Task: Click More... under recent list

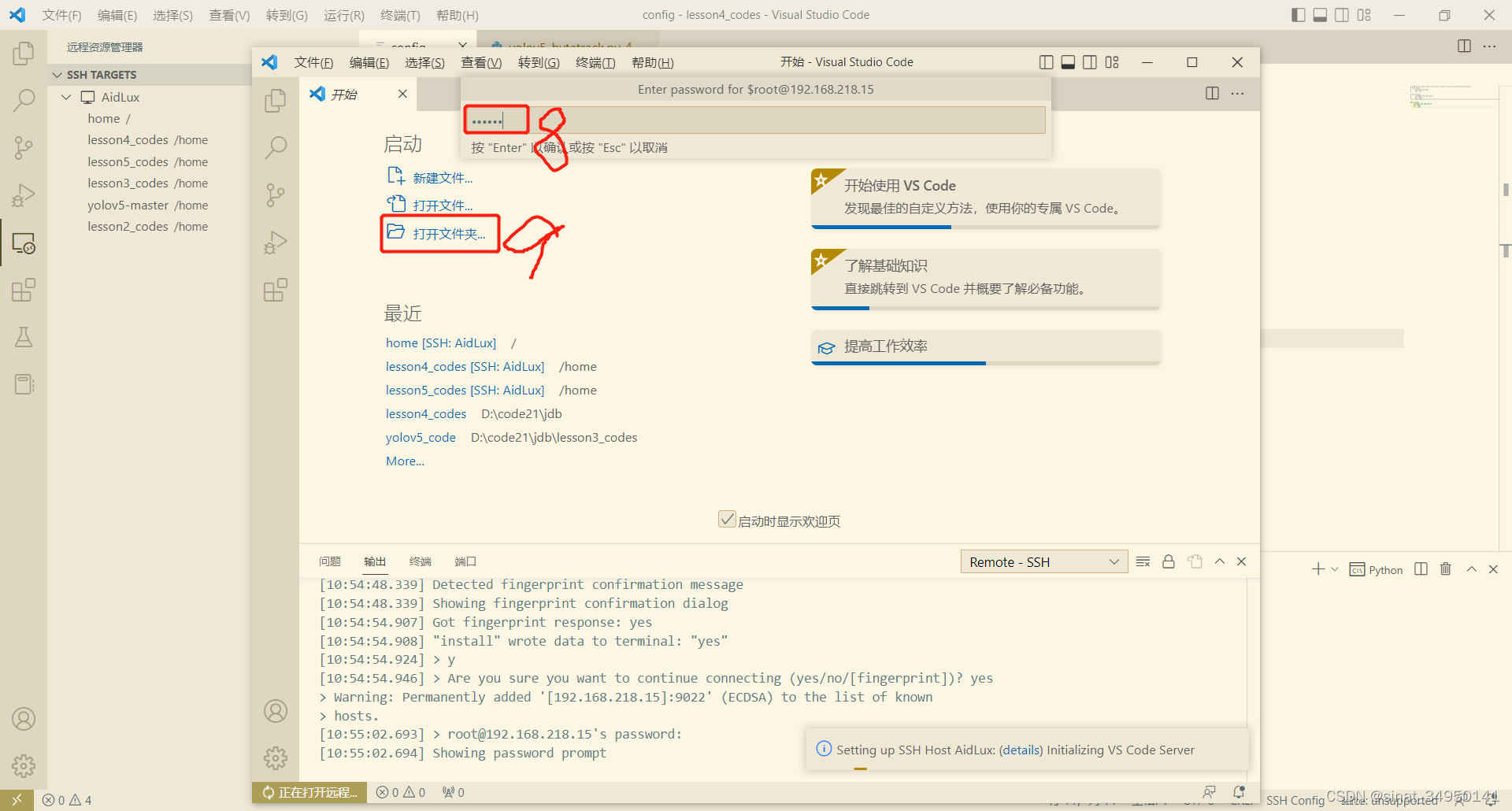Action: [x=405, y=461]
